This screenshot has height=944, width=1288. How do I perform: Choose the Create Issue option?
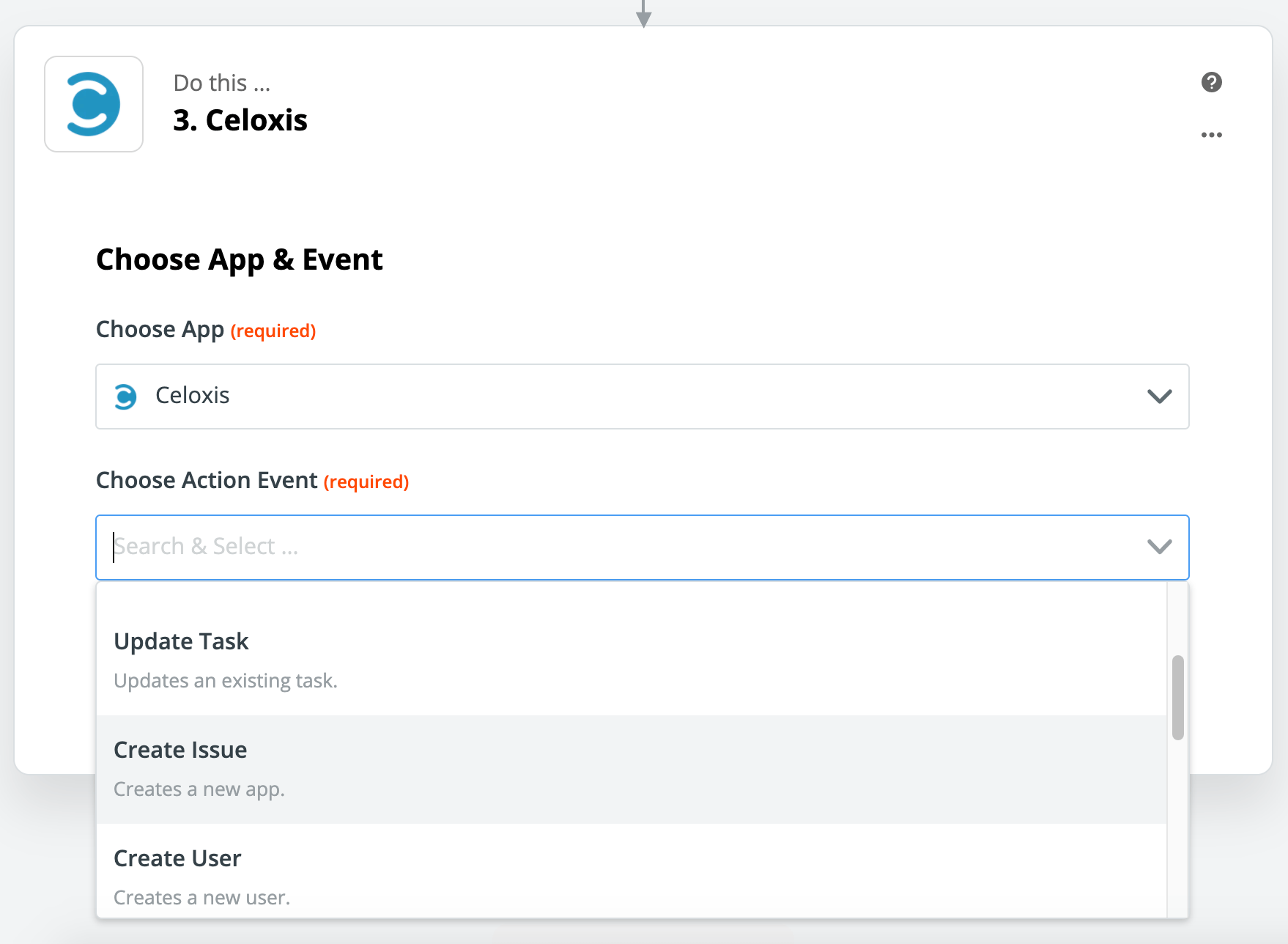180,751
